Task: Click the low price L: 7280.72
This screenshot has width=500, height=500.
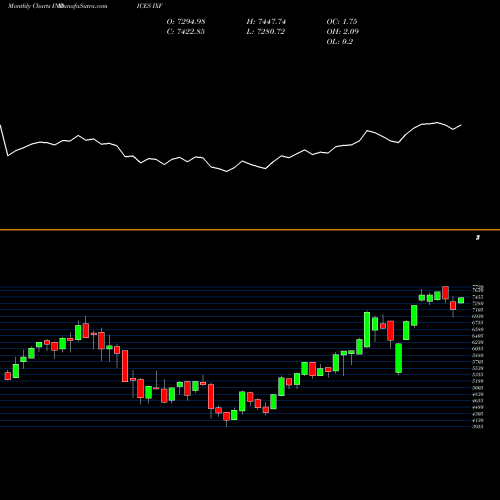Action: pos(265,32)
